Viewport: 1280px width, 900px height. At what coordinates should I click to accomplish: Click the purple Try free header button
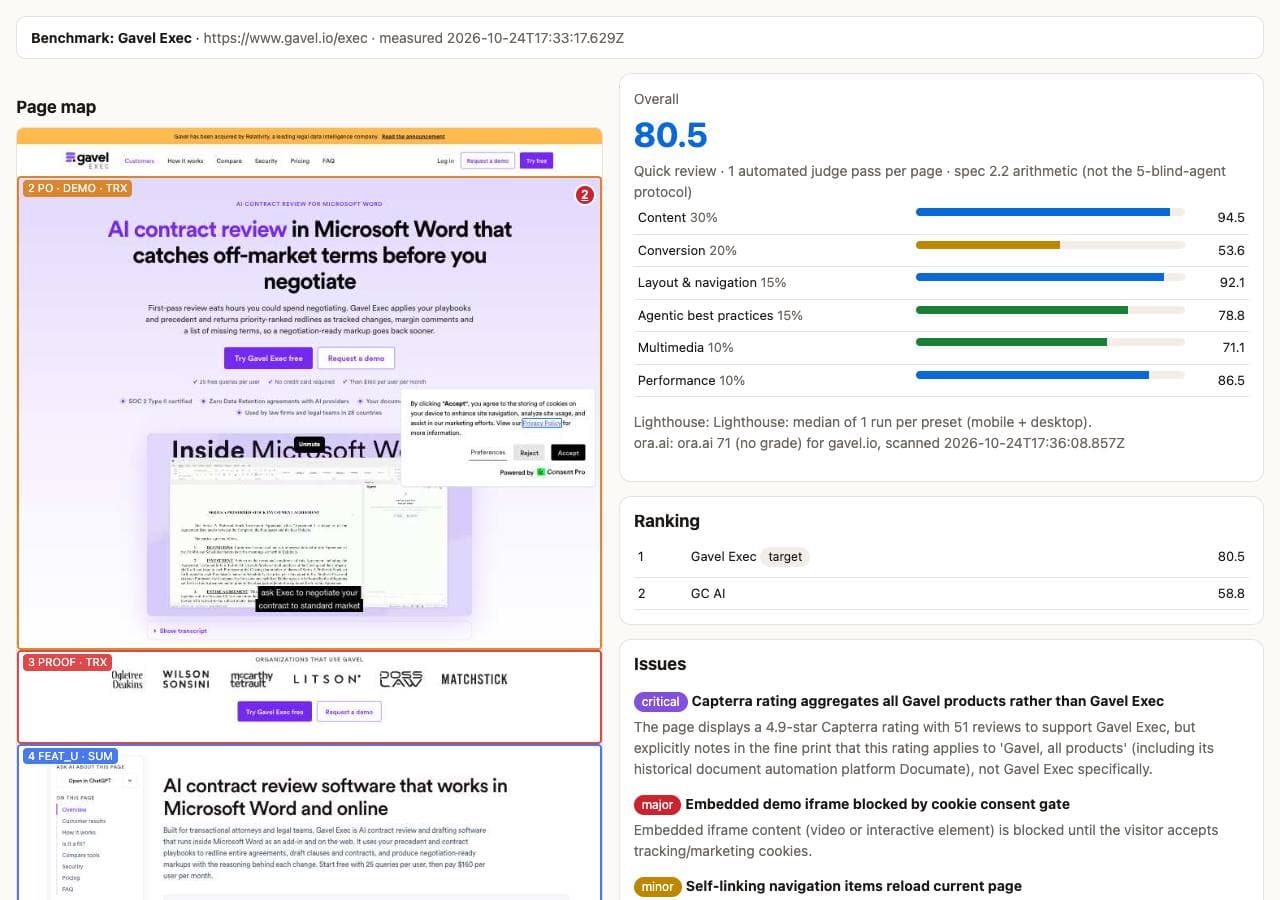click(x=536, y=161)
